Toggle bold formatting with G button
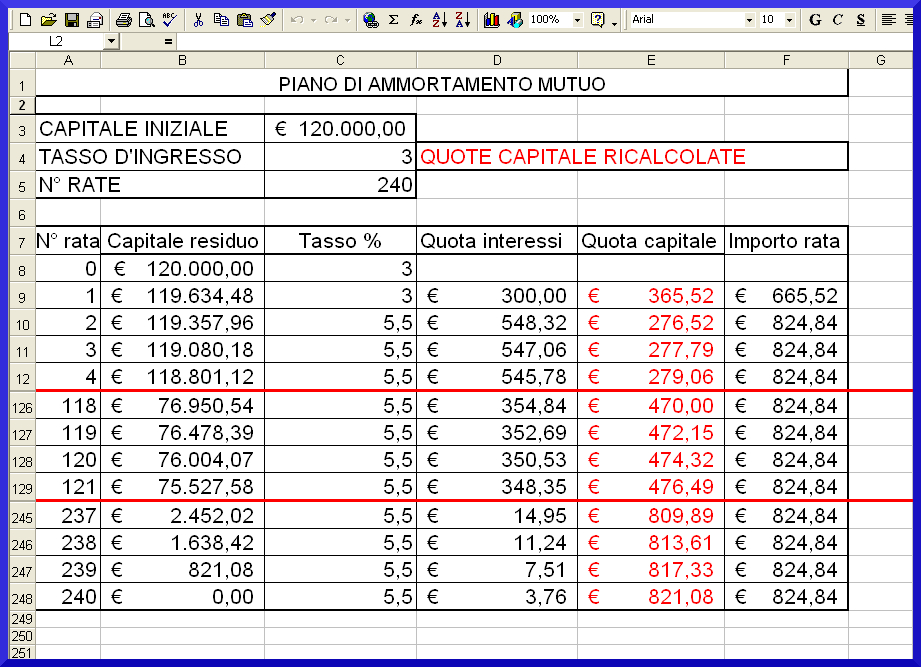Image resolution: width=921 pixels, height=667 pixels. point(815,20)
